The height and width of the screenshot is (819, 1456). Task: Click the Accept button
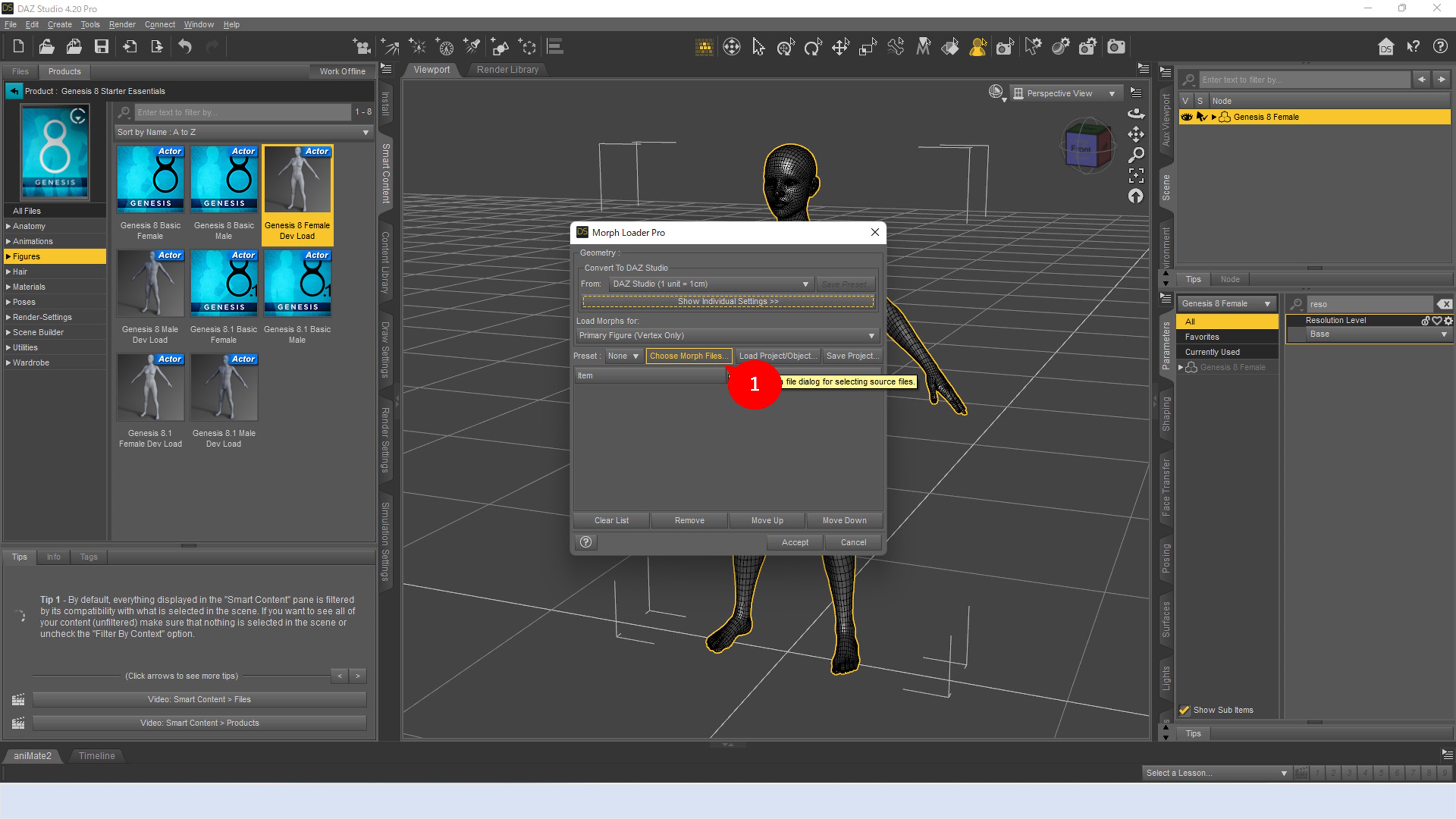click(795, 542)
